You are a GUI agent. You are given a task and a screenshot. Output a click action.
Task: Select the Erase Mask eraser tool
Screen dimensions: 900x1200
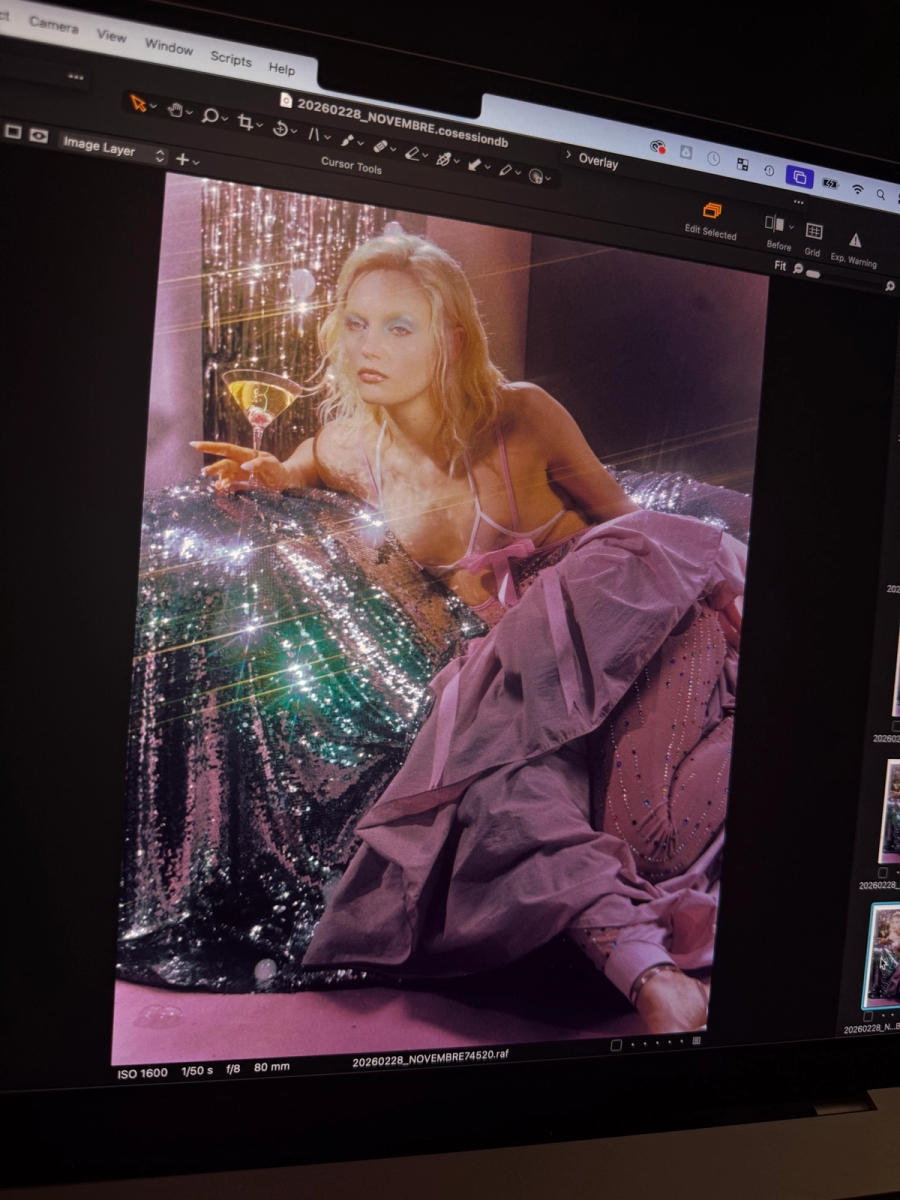411,153
